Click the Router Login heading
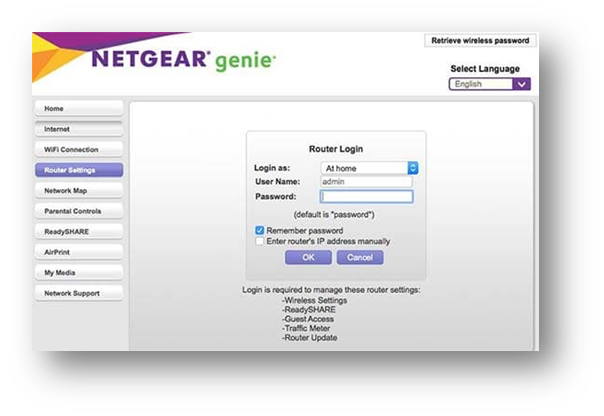Image resolution: width=604 pixels, height=416 pixels. 336,149
